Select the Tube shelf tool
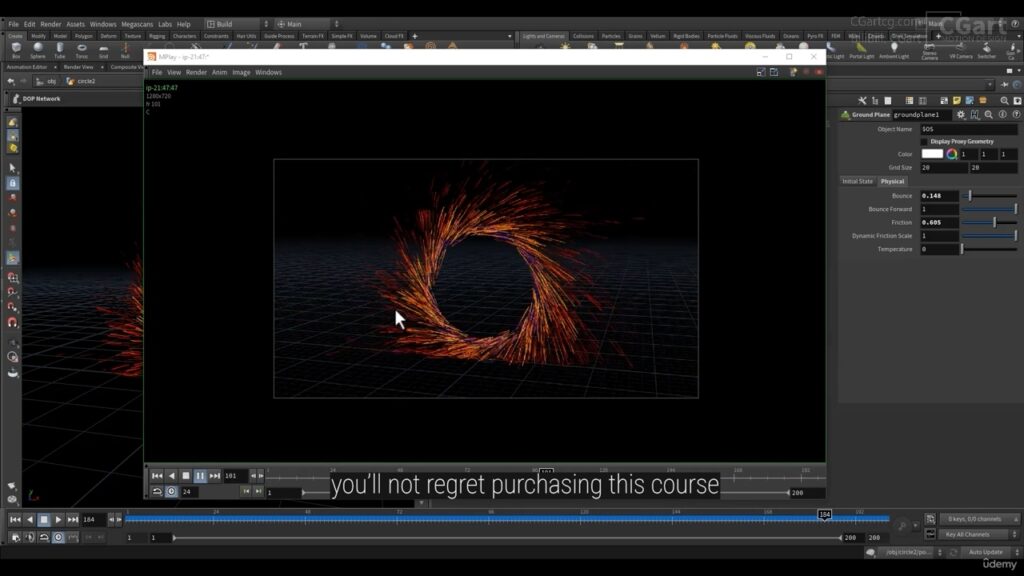Screen dimensions: 1024x576 [x=59, y=50]
